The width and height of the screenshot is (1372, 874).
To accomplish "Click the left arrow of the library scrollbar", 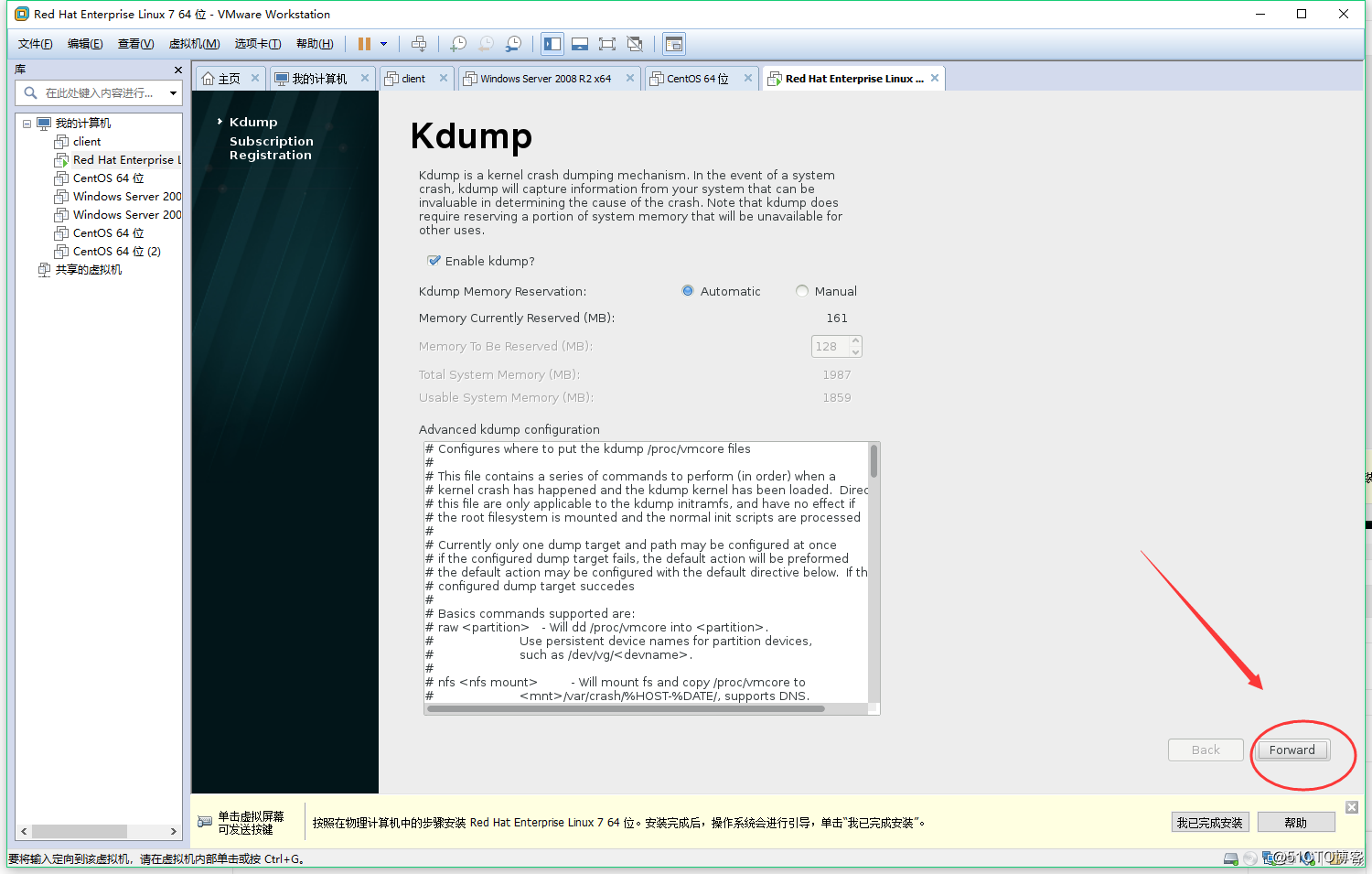I will (x=24, y=832).
